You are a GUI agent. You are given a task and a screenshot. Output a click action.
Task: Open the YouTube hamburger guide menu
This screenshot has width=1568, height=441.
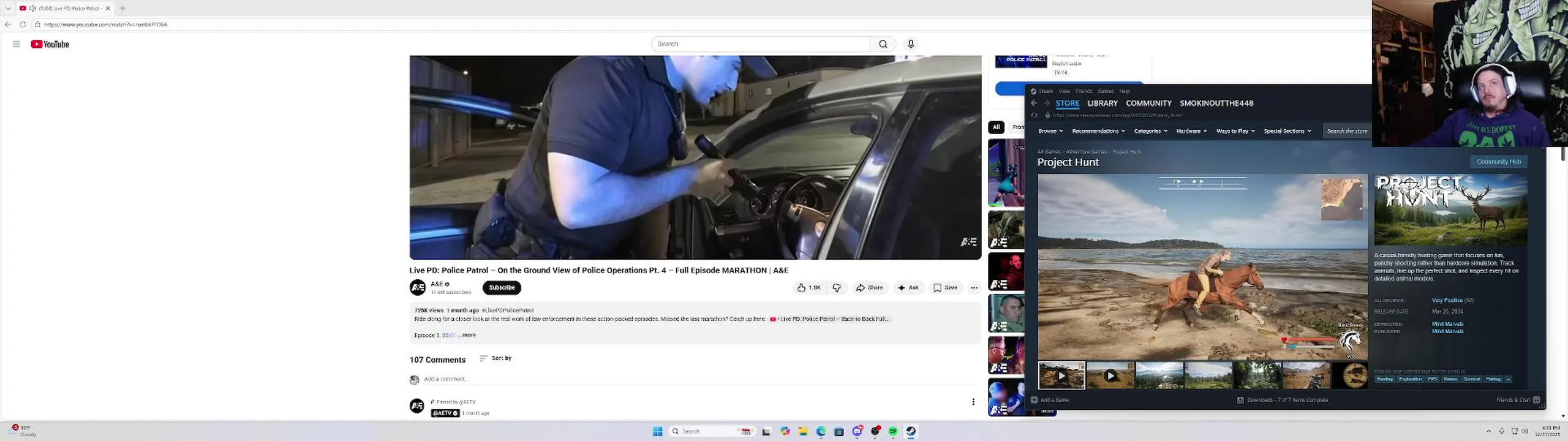[17, 44]
